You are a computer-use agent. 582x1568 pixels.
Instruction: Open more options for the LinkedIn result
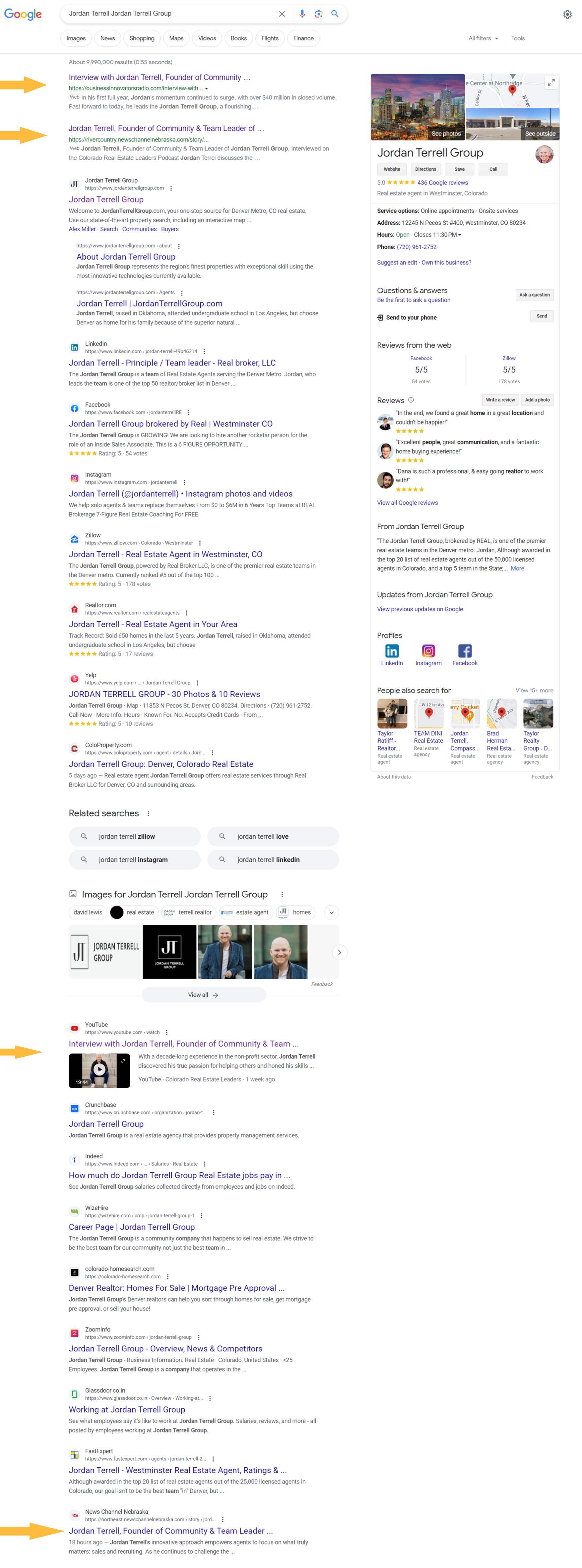pyautogui.click(x=204, y=351)
